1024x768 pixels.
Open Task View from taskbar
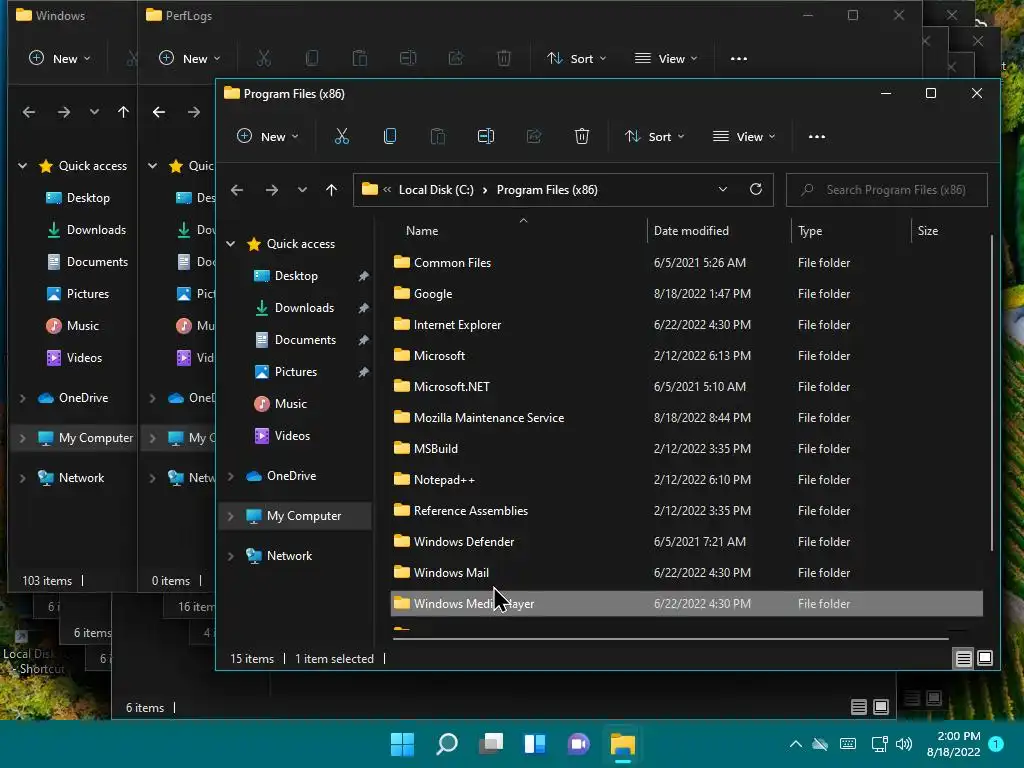[491, 744]
